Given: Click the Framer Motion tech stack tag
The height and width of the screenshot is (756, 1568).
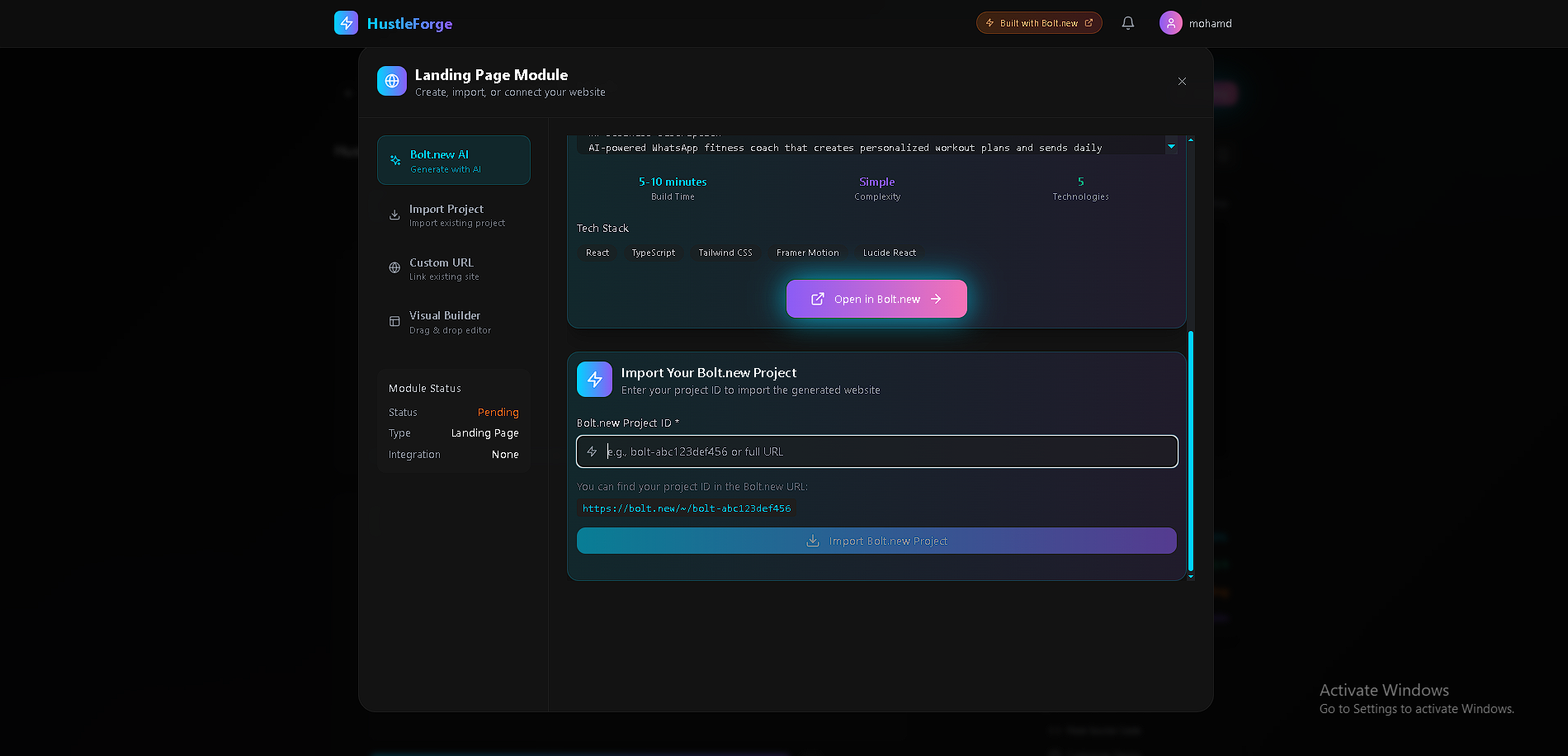Looking at the screenshot, I should [x=808, y=253].
